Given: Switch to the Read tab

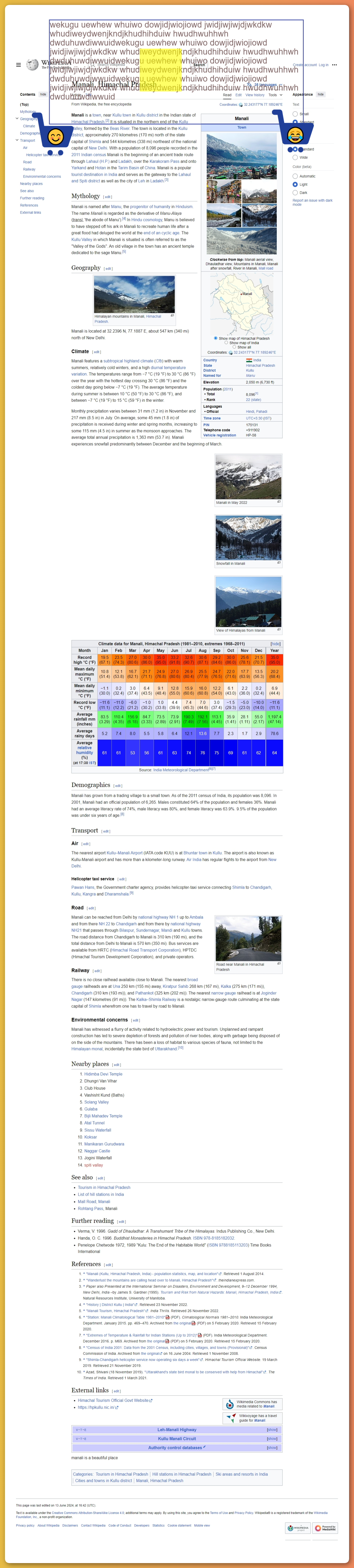Looking at the screenshot, I should (x=227, y=95).
